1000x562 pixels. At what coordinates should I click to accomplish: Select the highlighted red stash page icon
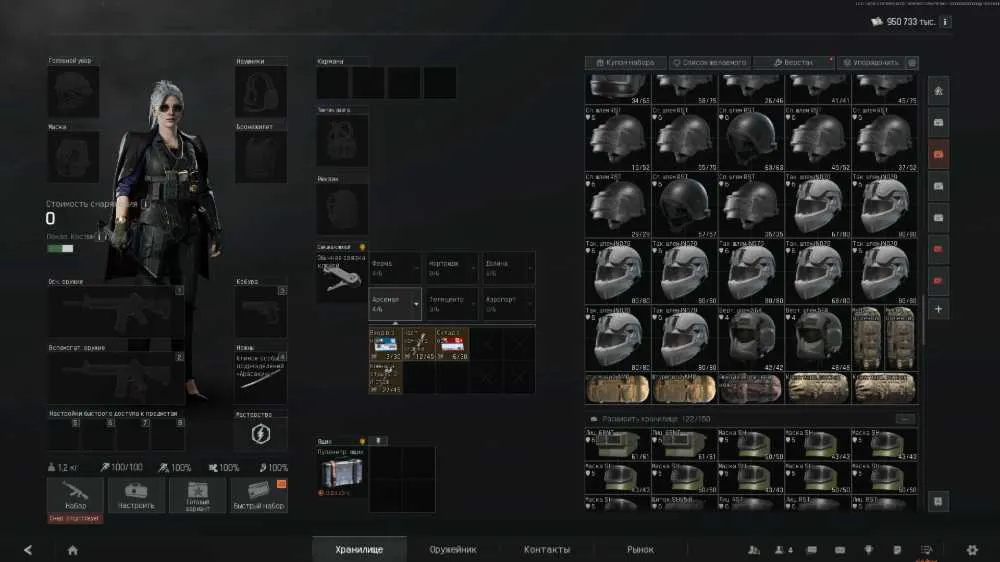pyautogui.click(x=939, y=154)
